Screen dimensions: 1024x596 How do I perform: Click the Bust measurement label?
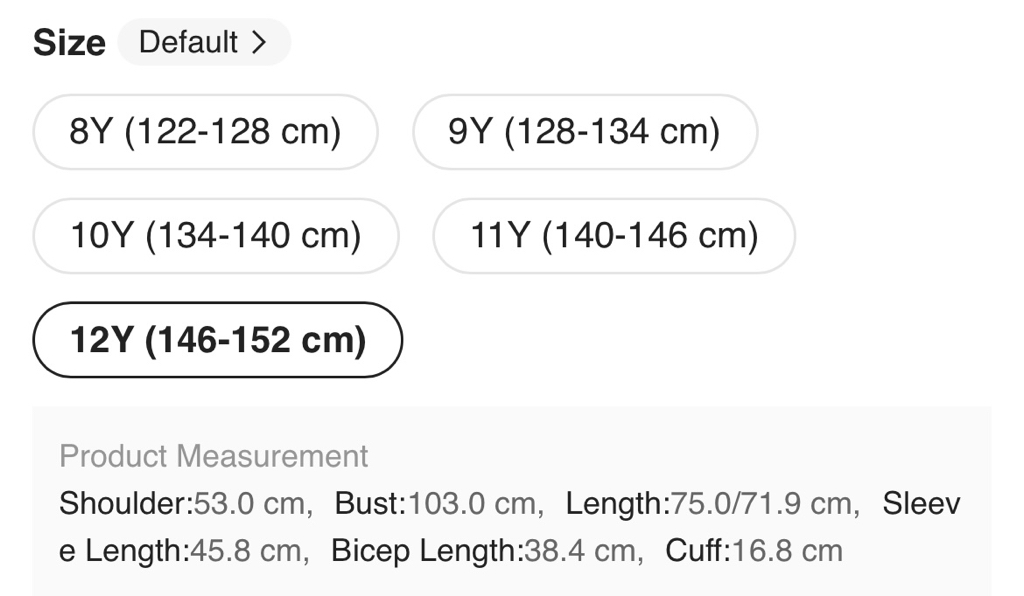point(367,503)
